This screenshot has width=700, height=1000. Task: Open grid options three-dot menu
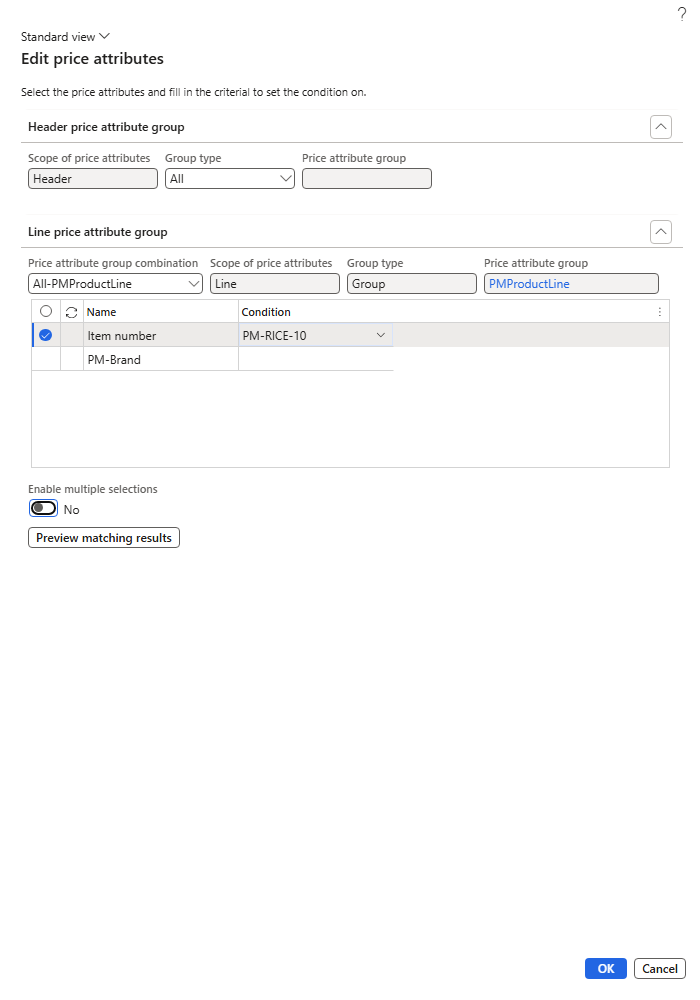pos(659,312)
